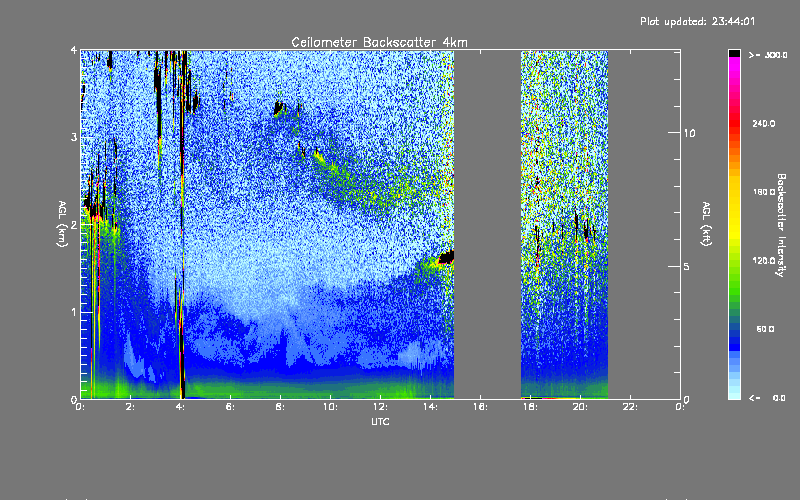The width and height of the screenshot is (800, 500).
Task: Click the 16: hour label on x-axis
Action: tap(480, 407)
